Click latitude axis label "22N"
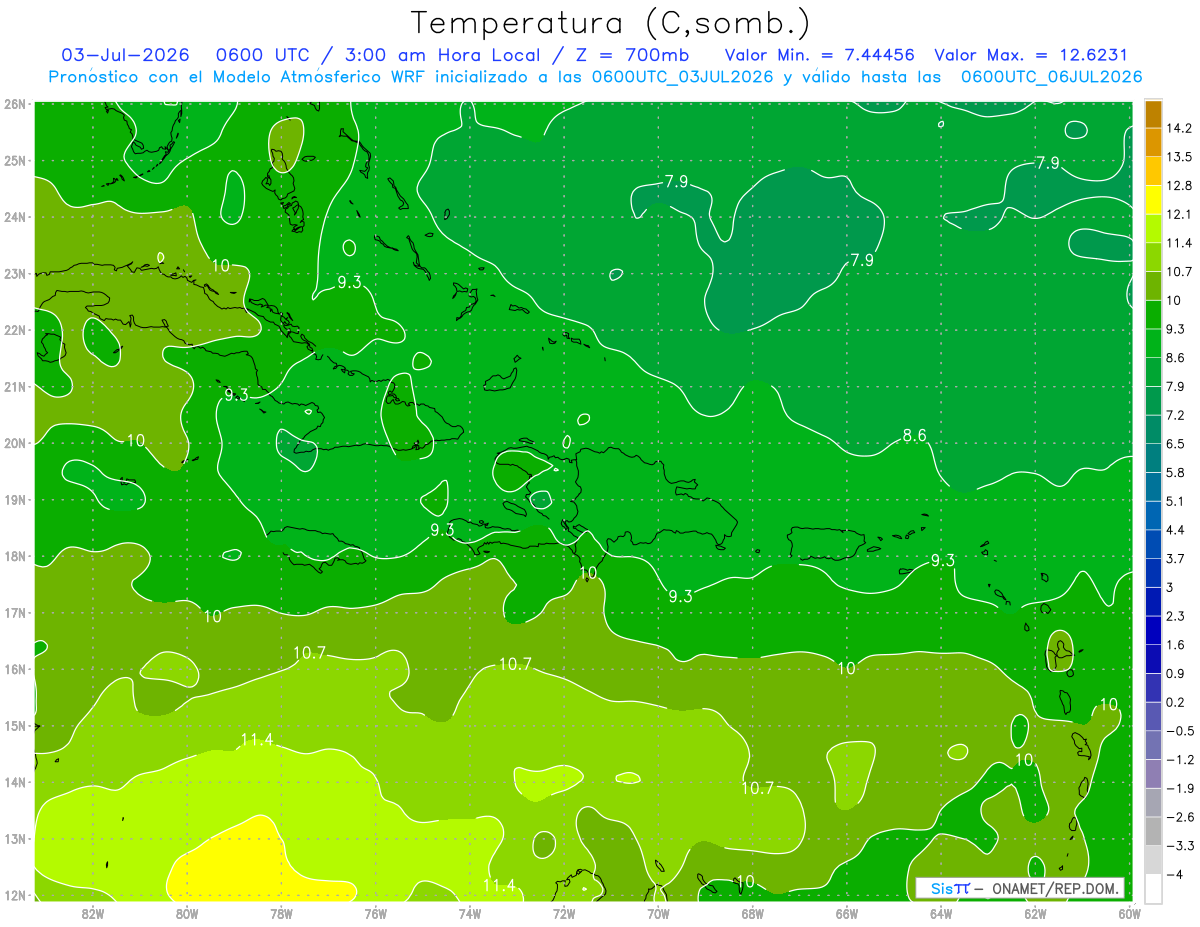 point(15,330)
